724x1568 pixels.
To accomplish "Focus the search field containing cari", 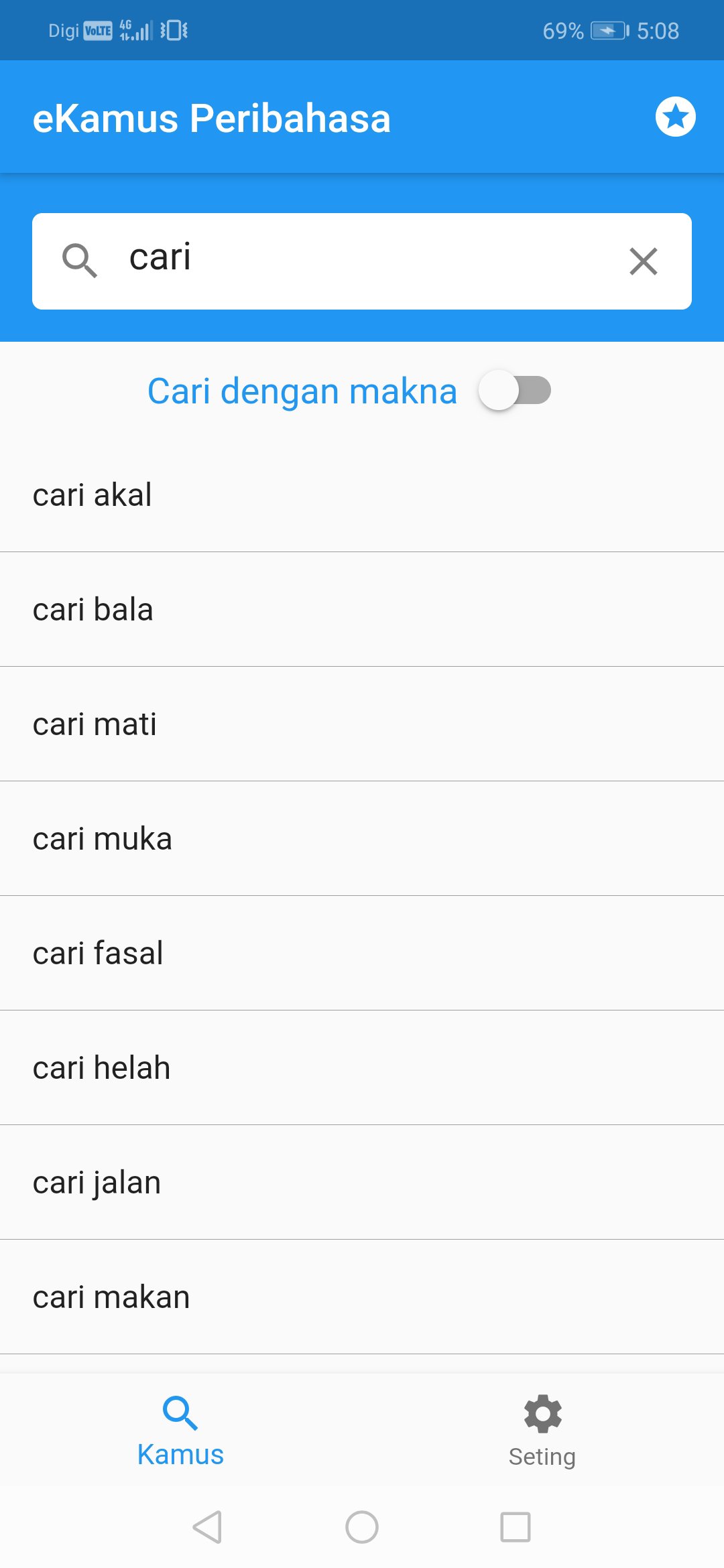I will click(x=362, y=261).
